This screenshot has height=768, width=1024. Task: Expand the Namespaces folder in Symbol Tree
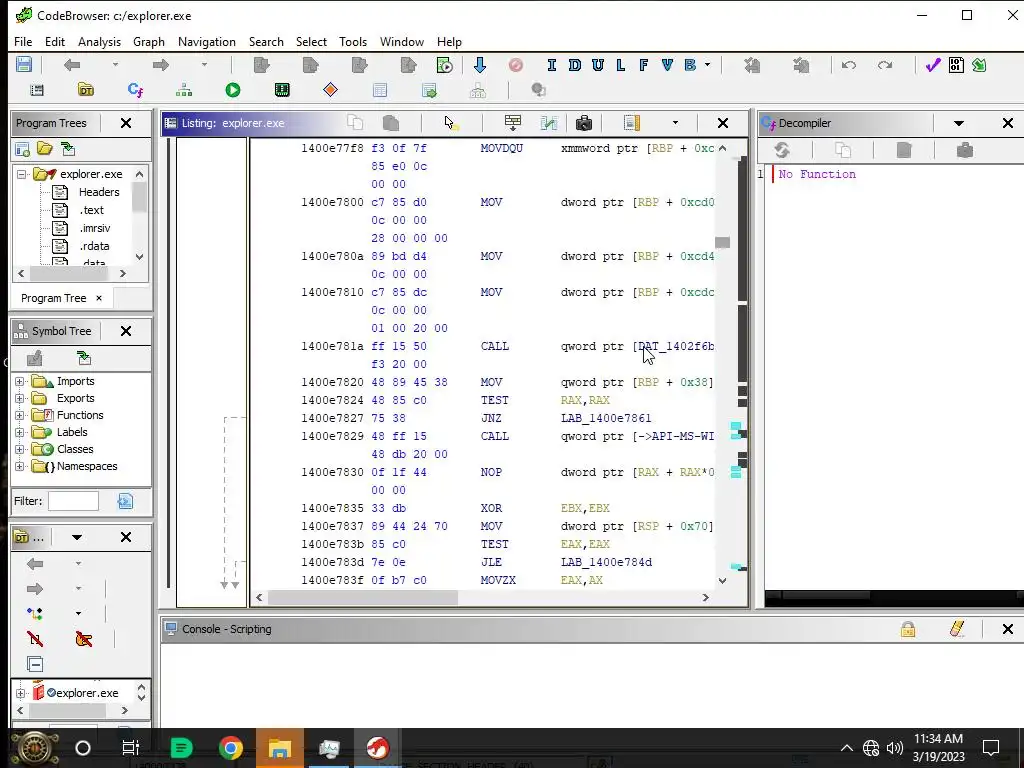point(20,466)
